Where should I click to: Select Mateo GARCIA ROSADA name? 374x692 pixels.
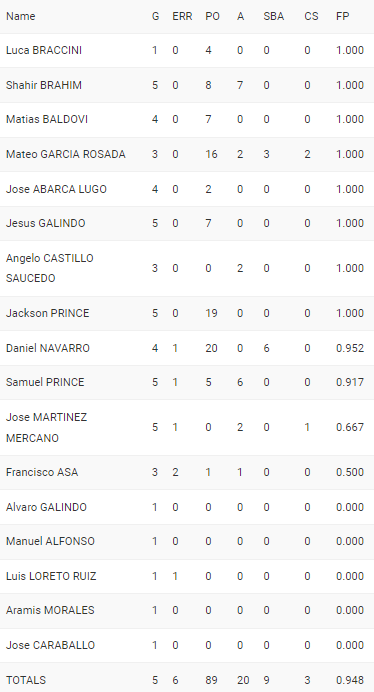66,154
